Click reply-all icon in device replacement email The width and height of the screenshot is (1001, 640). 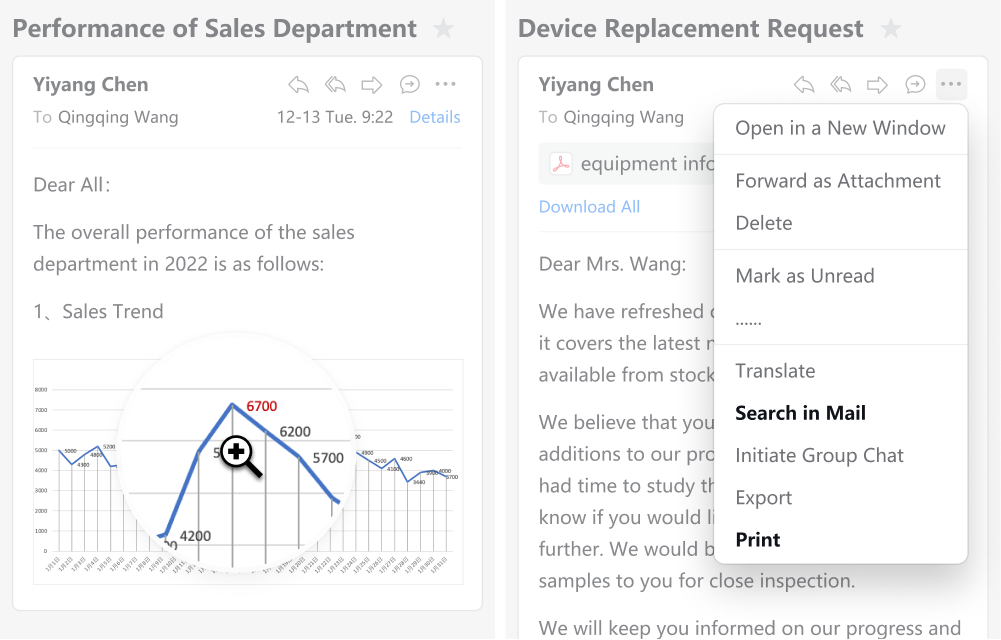tap(841, 85)
